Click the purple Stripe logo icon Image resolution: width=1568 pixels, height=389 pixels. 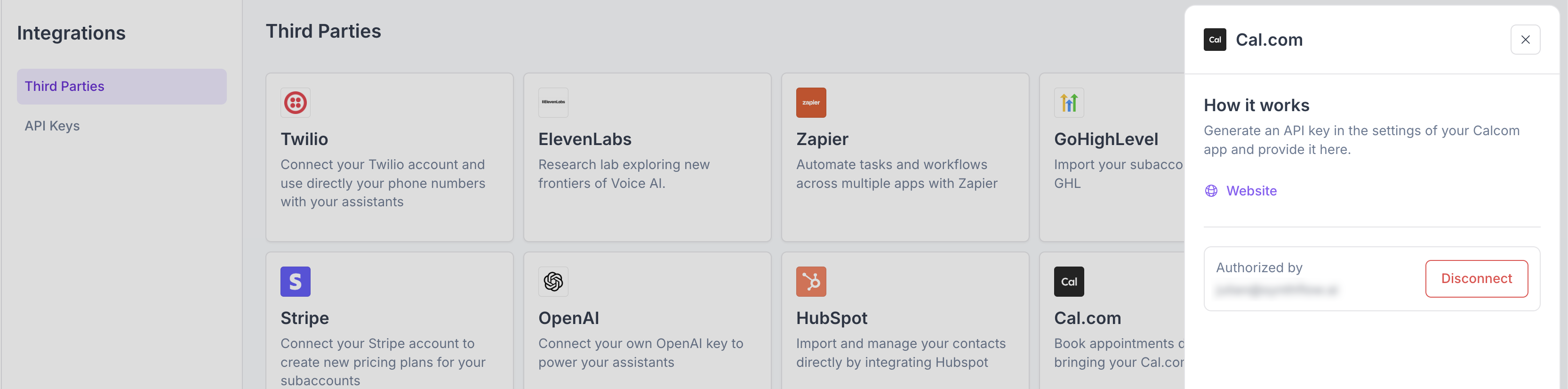295,281
